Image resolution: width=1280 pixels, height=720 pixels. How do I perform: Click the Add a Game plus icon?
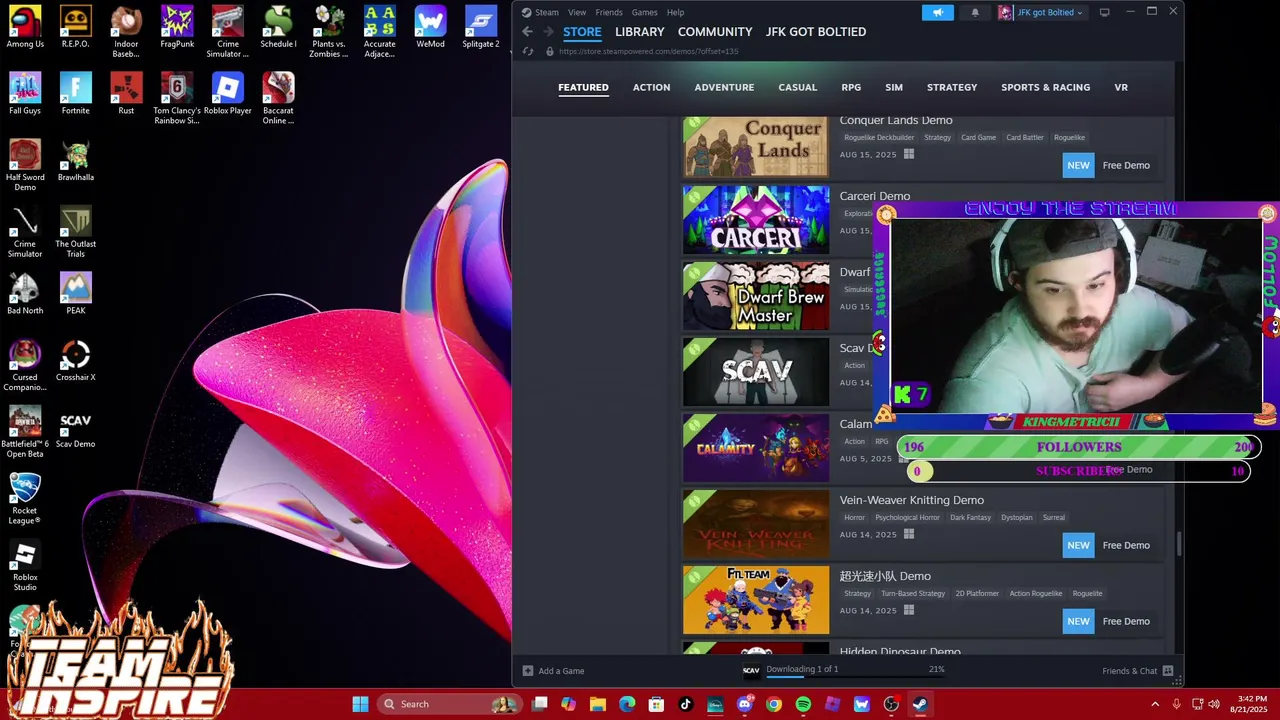point(528,671)
